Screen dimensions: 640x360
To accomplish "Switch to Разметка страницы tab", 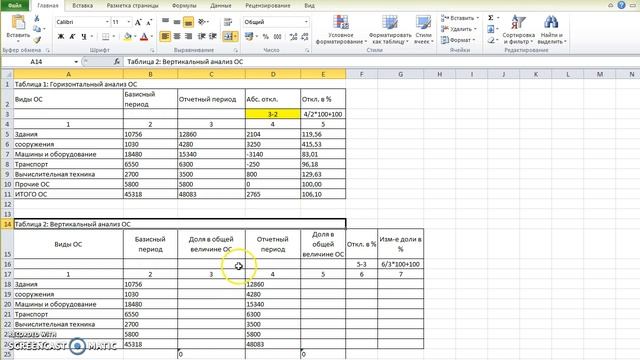I will point(132,6).
